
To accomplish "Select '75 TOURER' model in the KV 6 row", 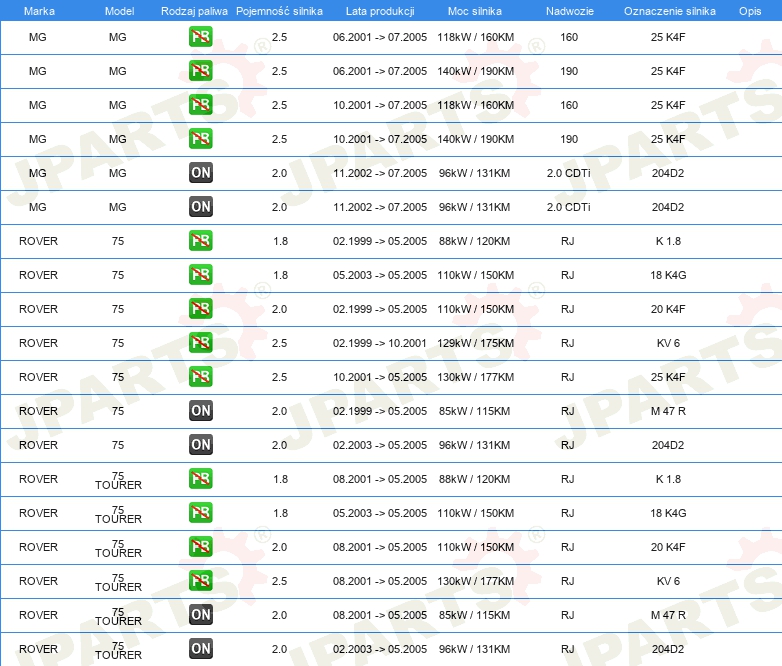I will point(118,582).
